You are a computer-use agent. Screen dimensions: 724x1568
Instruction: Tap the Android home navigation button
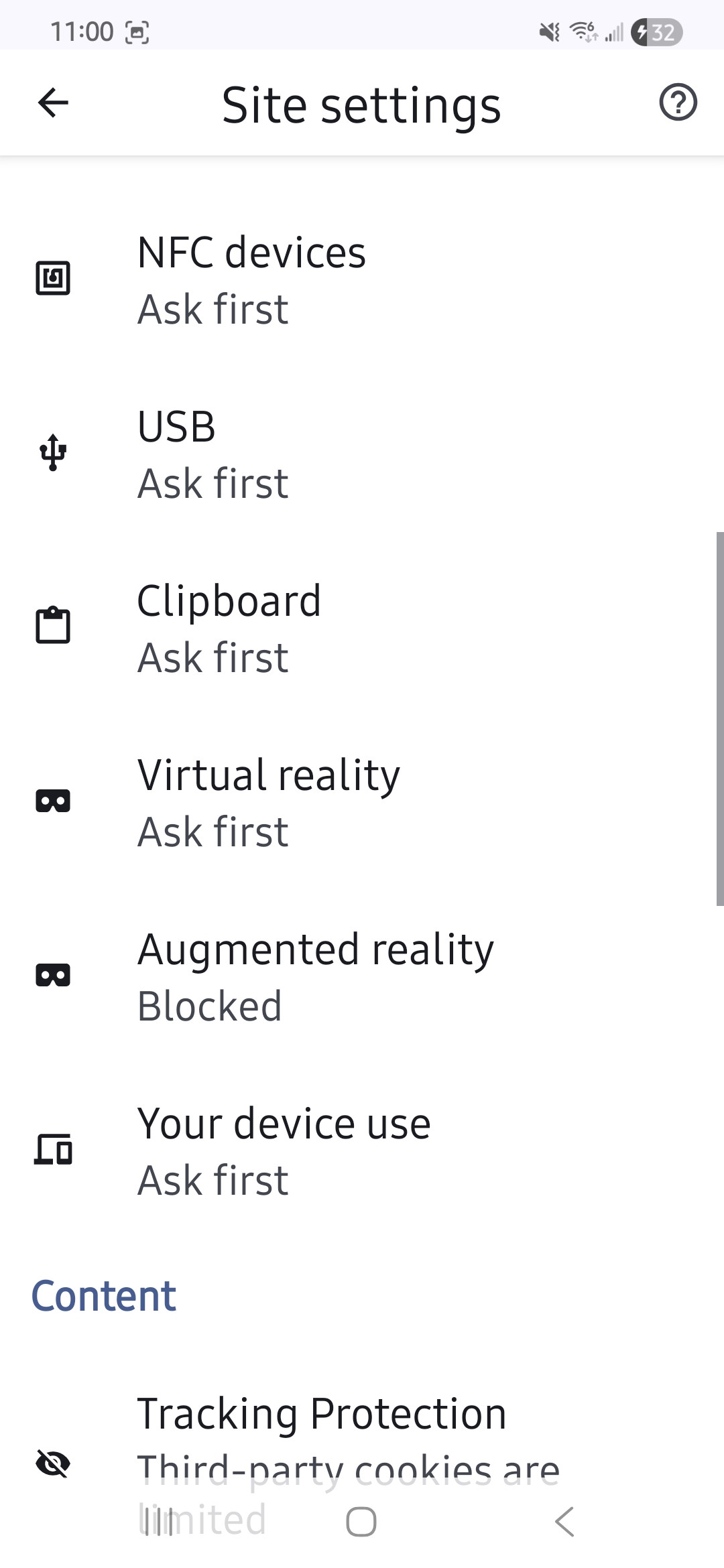click(x=361, y=1521)
